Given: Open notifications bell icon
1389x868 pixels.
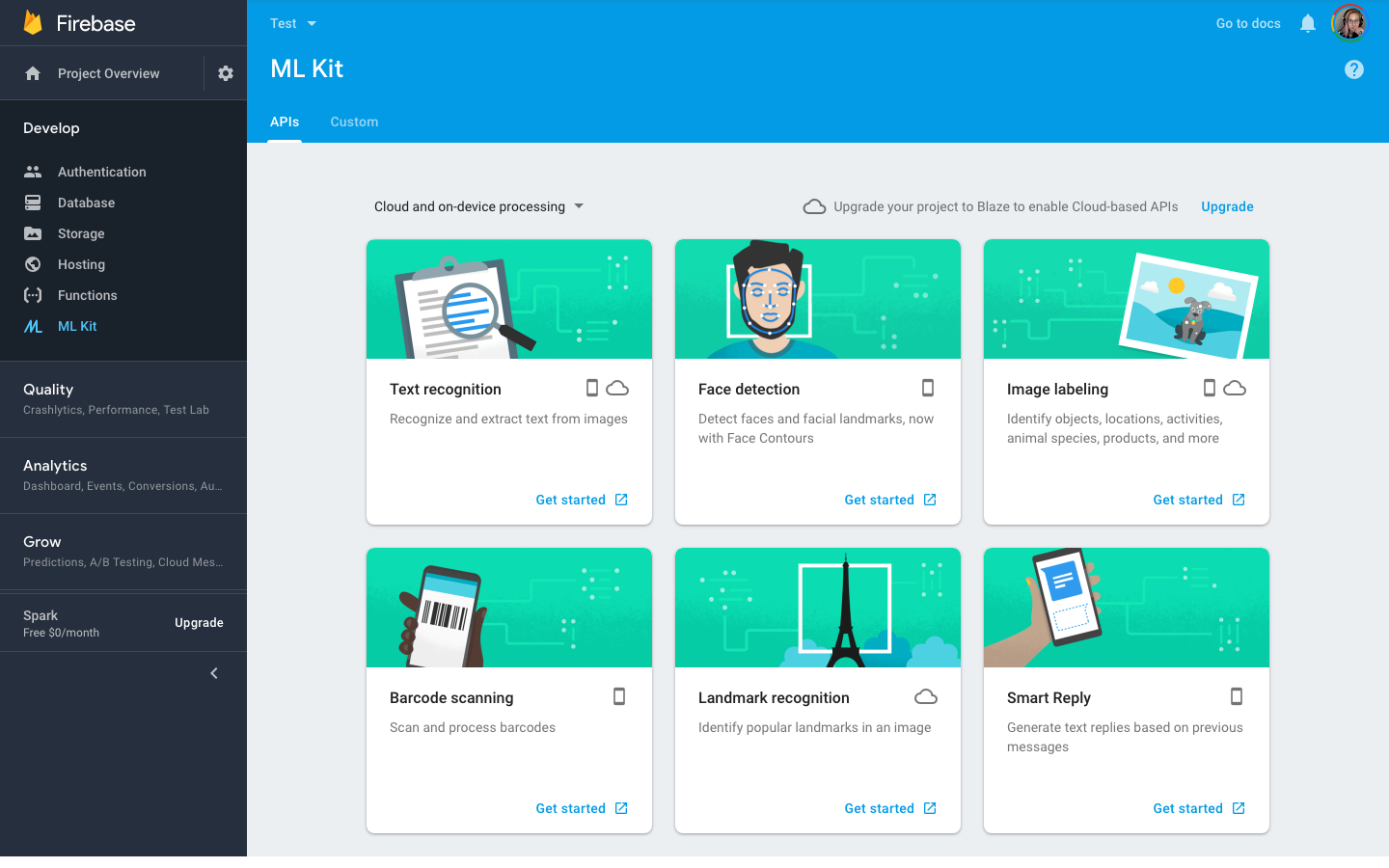Looking at the screenshot, I should (x=1308, y=23).
